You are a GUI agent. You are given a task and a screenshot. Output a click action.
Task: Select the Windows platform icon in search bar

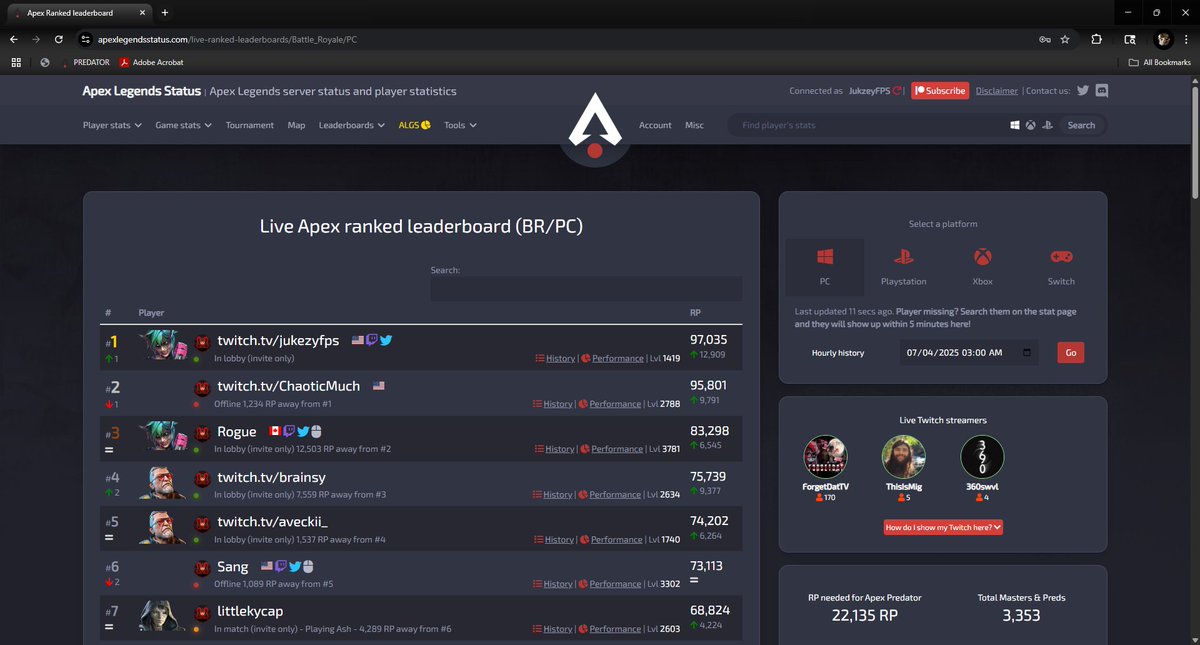[x=1014, y=125]
